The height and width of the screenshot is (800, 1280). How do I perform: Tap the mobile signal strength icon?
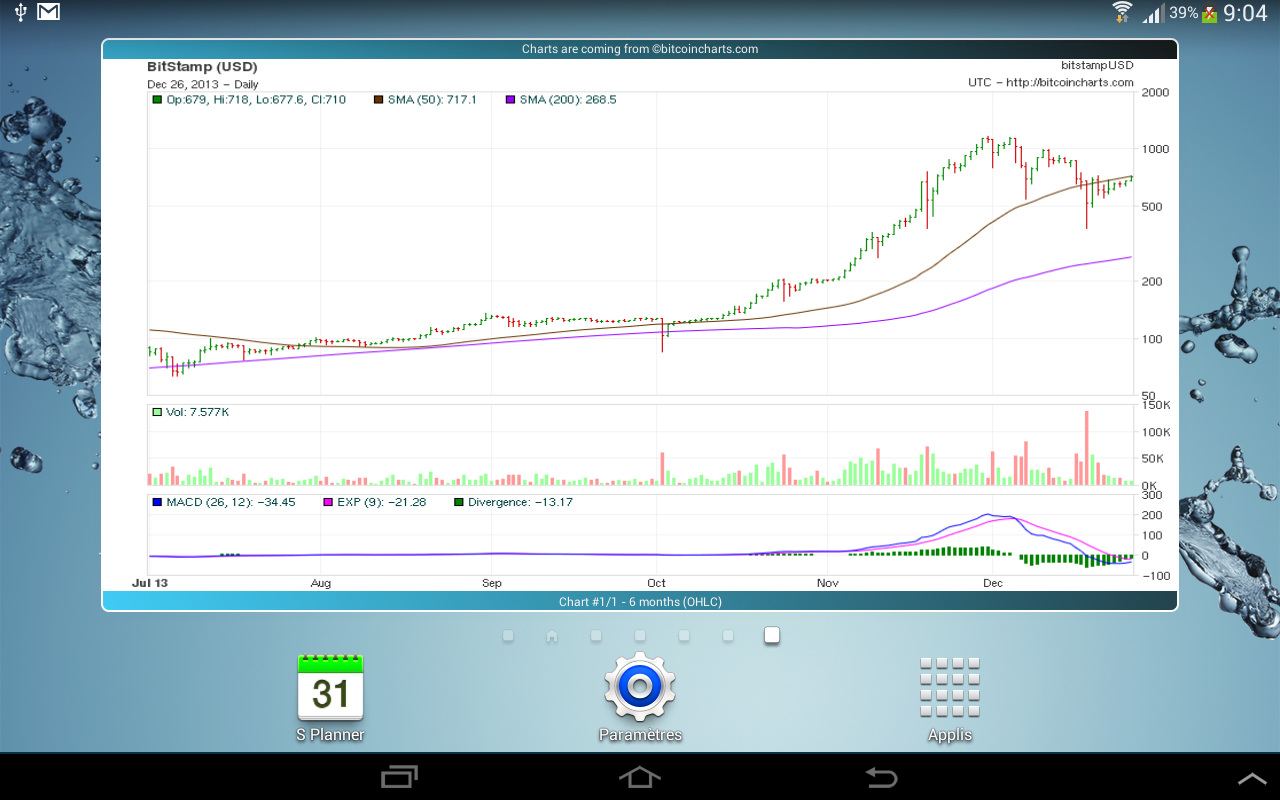(1152, 13)
